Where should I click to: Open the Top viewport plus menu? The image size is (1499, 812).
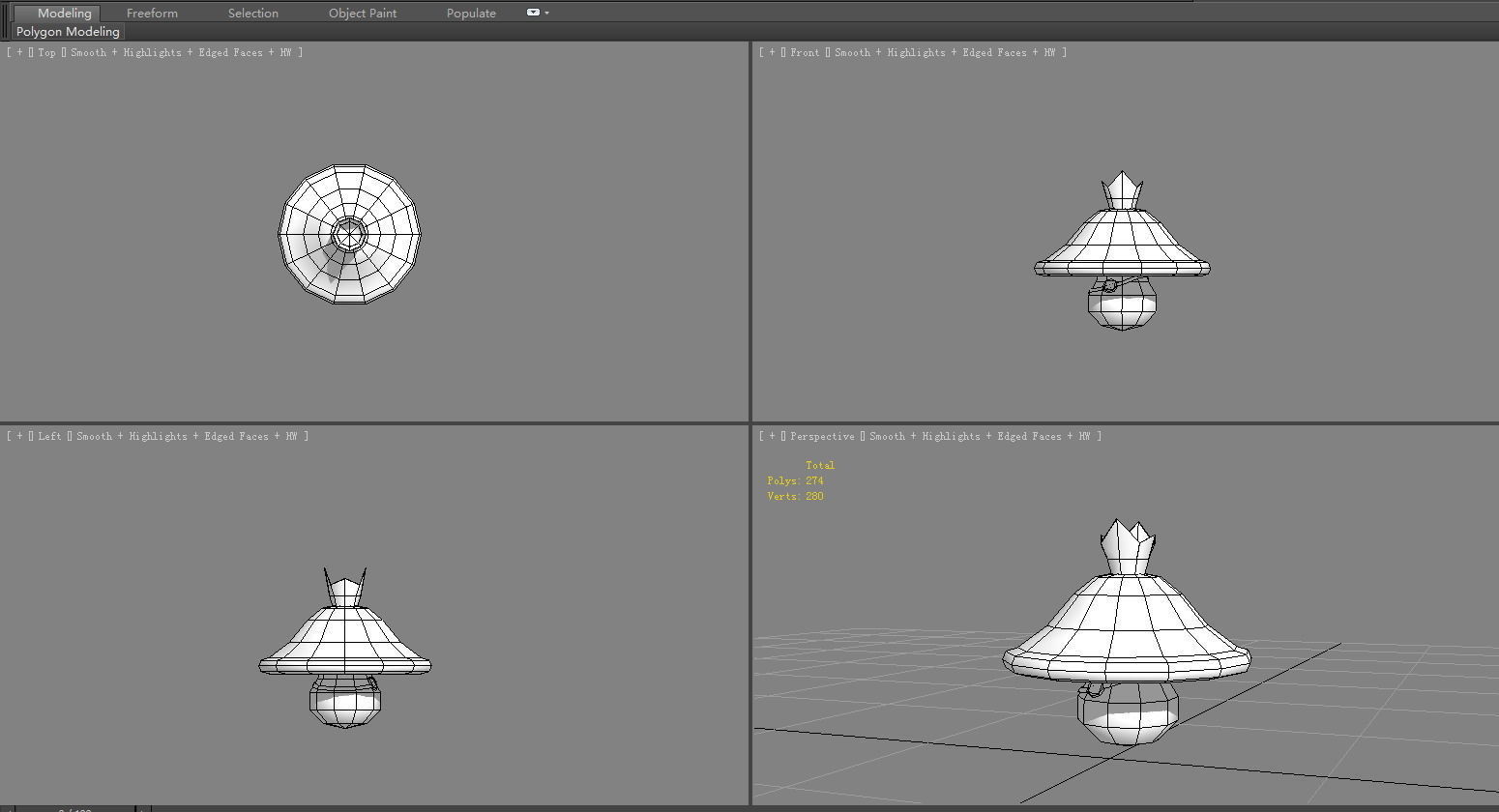20,52
